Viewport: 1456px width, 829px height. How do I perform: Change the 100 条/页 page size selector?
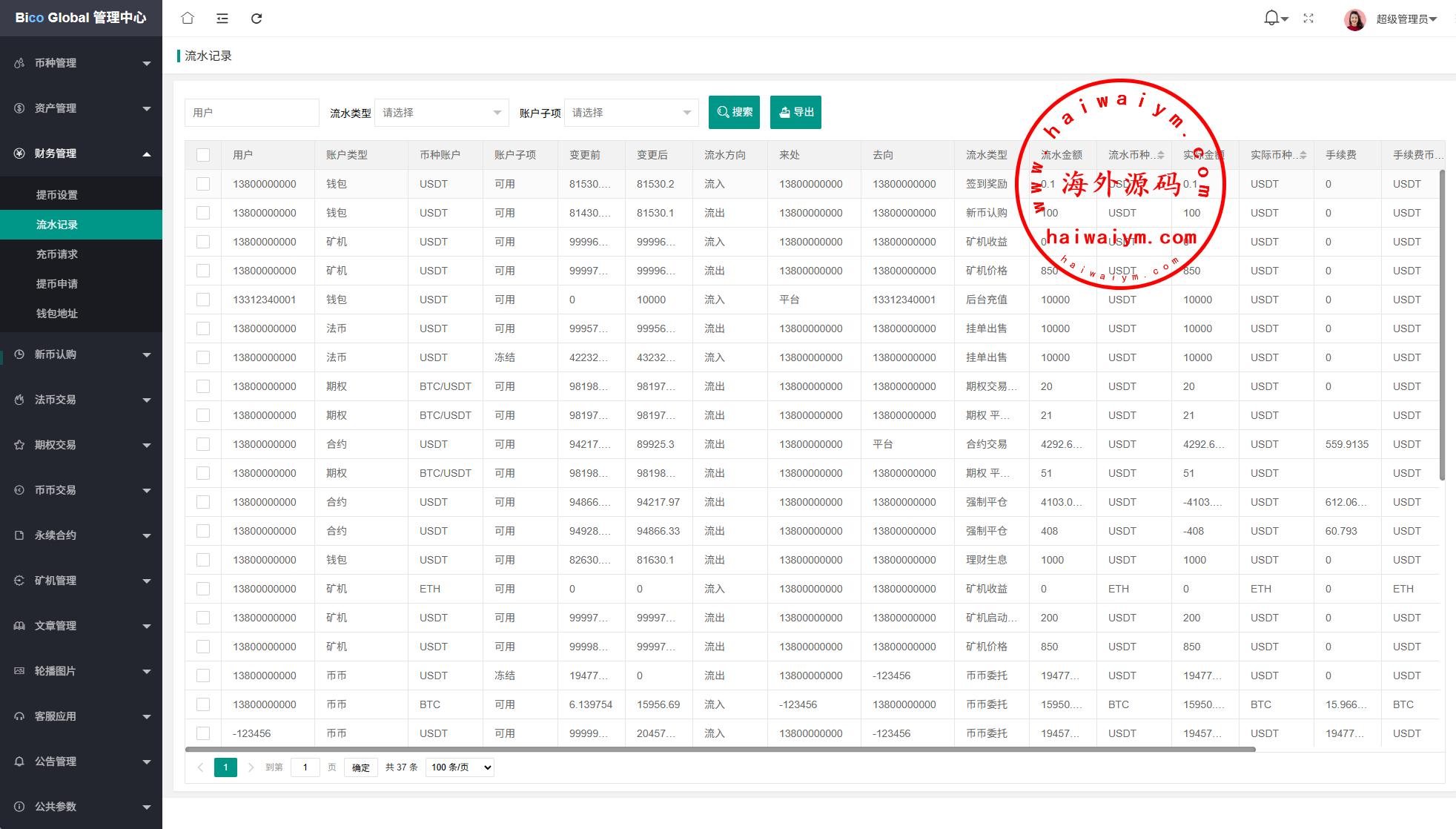(461, 767)
